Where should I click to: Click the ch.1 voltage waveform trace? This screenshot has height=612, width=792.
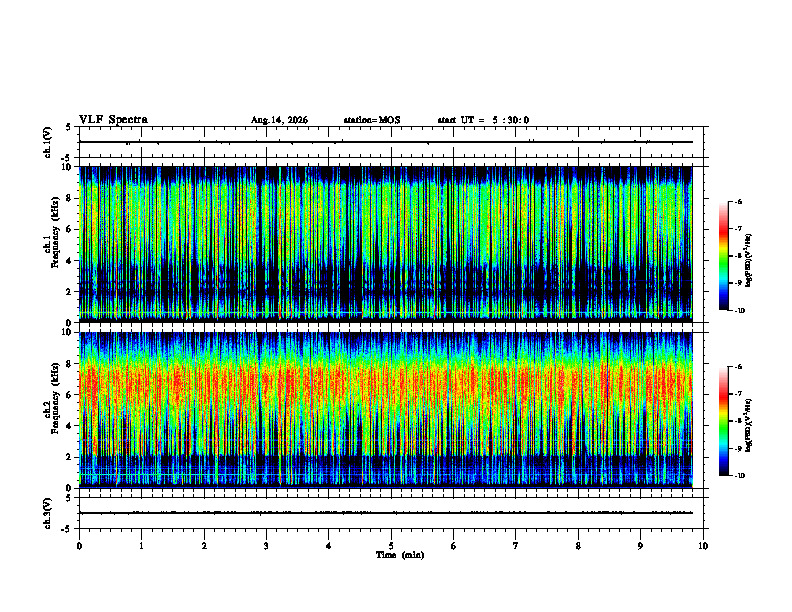(x=386, y=142)
